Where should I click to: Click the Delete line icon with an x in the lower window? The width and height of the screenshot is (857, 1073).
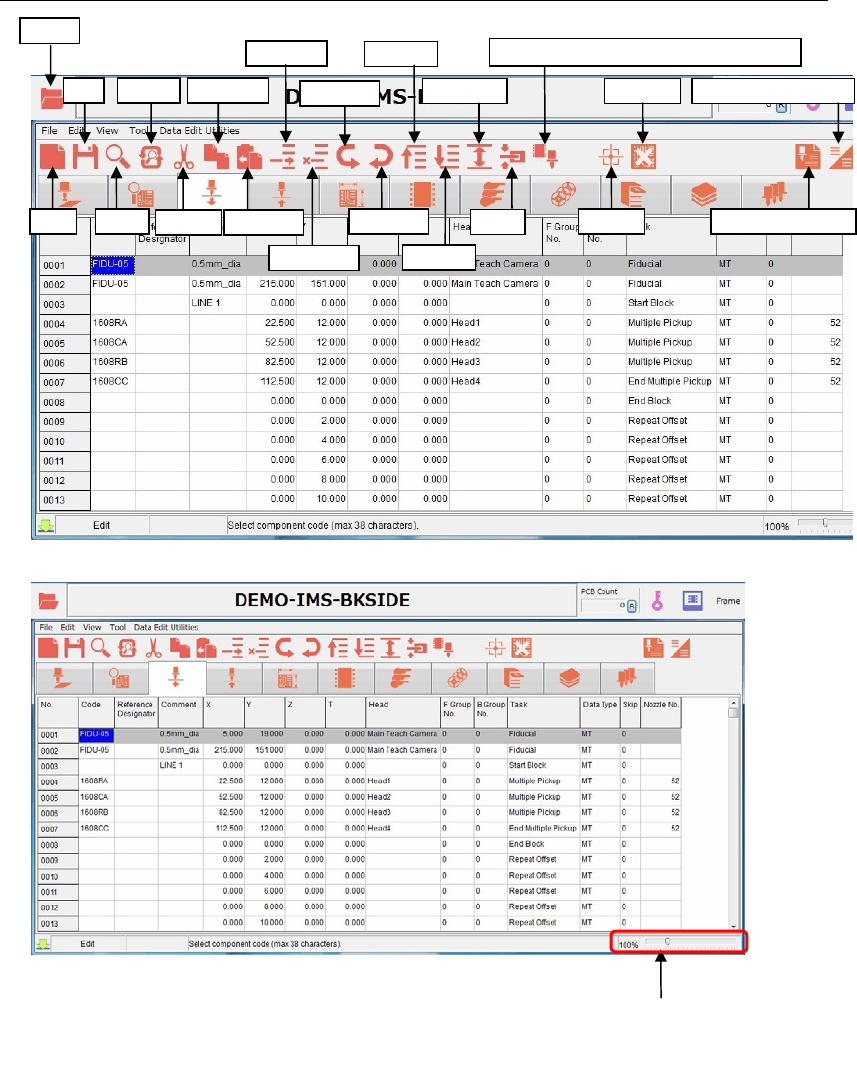pos(259,647)
